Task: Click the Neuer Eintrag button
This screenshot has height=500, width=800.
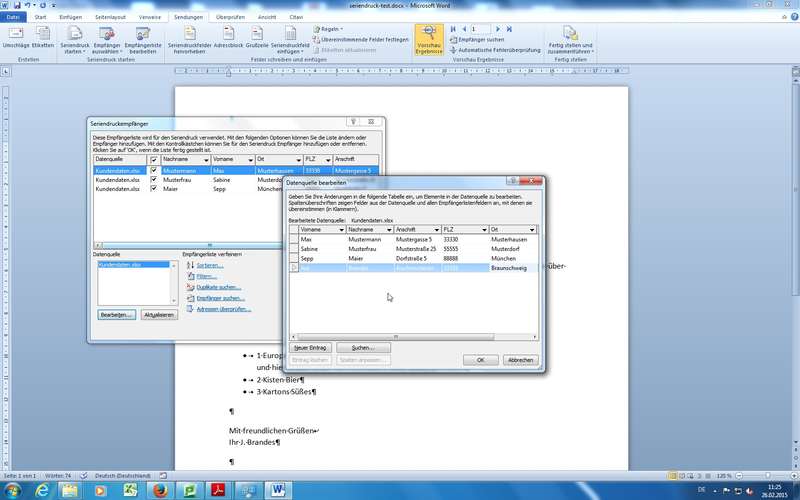Action: [311, 347]
